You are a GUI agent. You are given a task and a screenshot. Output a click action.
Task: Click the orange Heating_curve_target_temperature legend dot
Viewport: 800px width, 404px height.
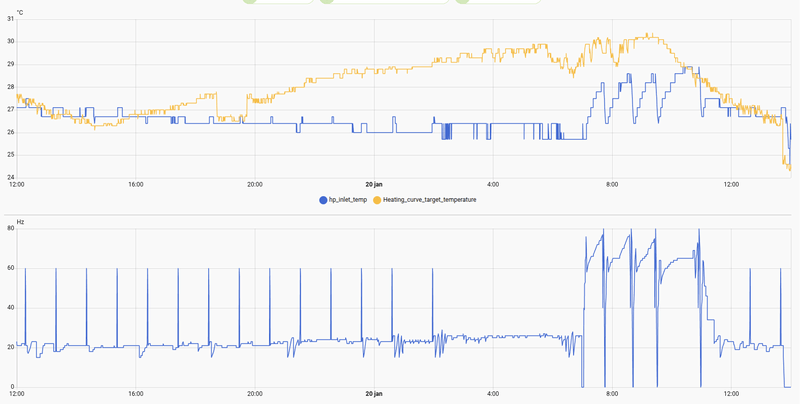(x=377, y=200)
